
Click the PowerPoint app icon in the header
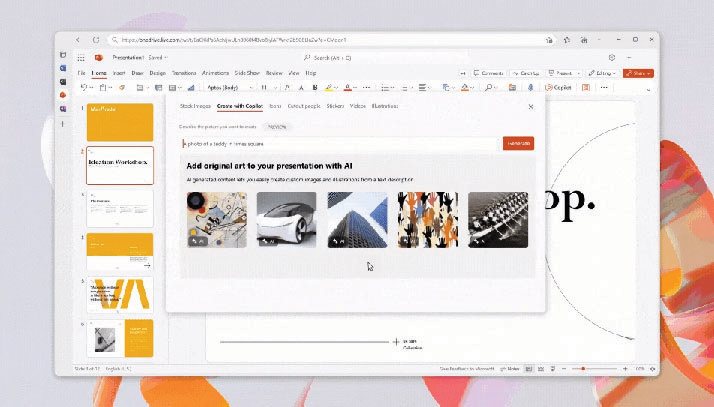point(99,58)
